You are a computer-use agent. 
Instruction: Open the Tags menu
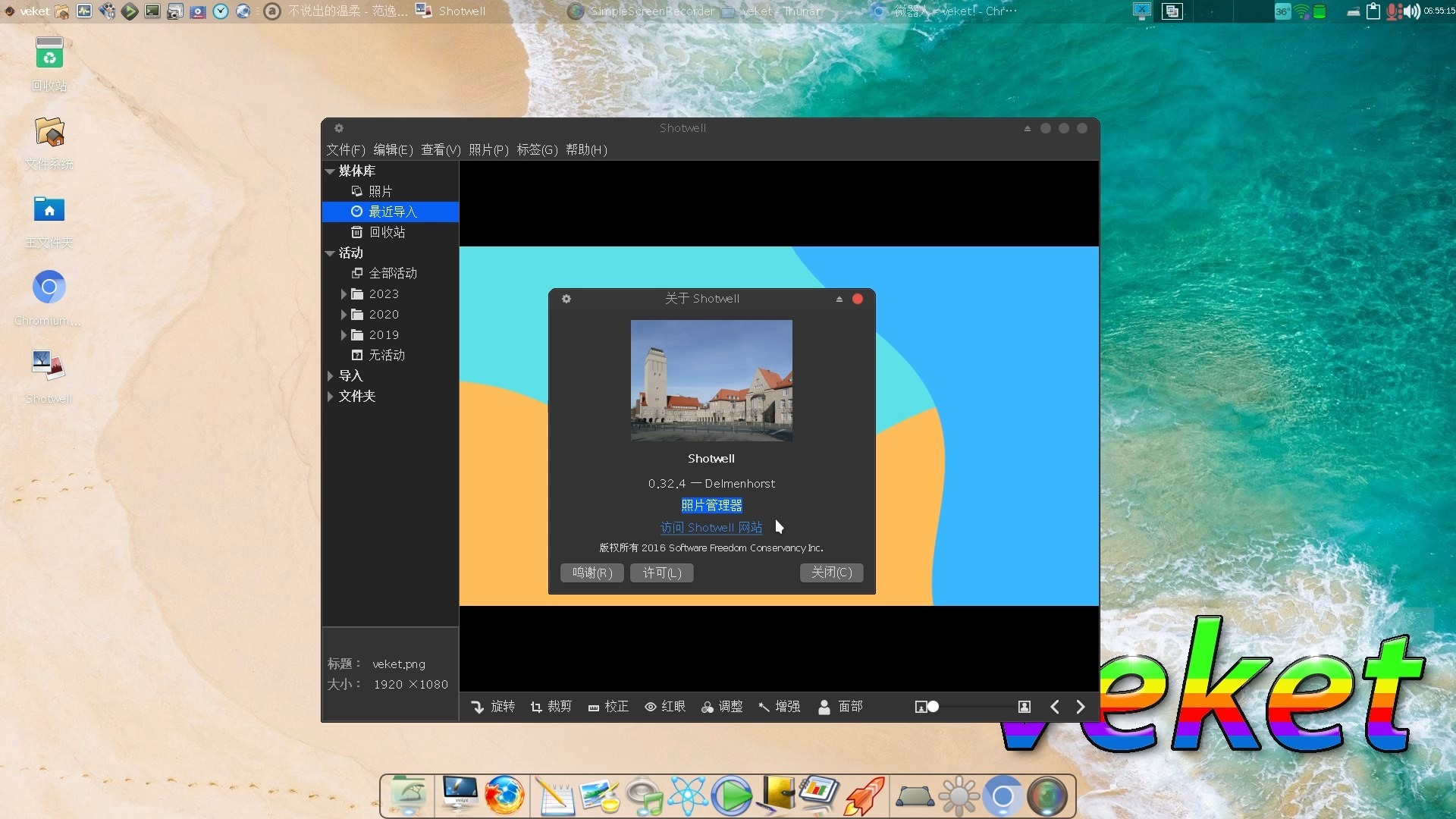pyautogui.click(x=537, y=150)
